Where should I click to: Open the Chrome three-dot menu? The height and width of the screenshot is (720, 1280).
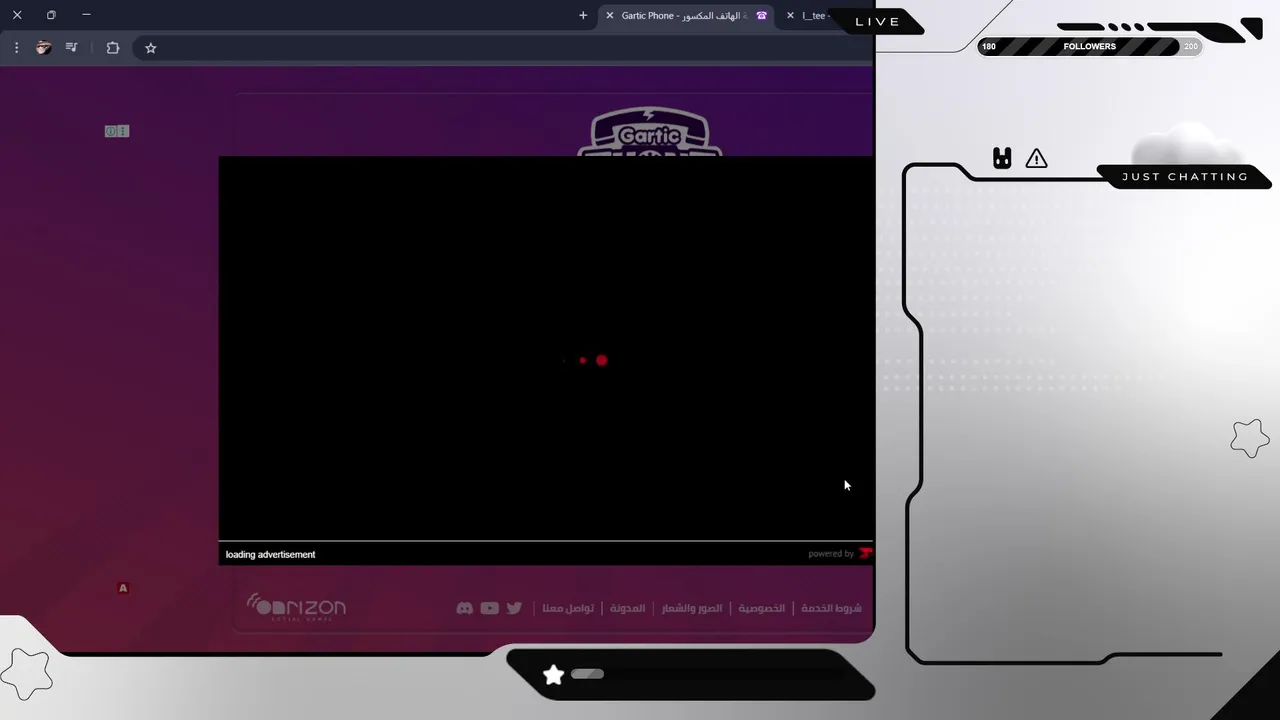coord(16,47)
